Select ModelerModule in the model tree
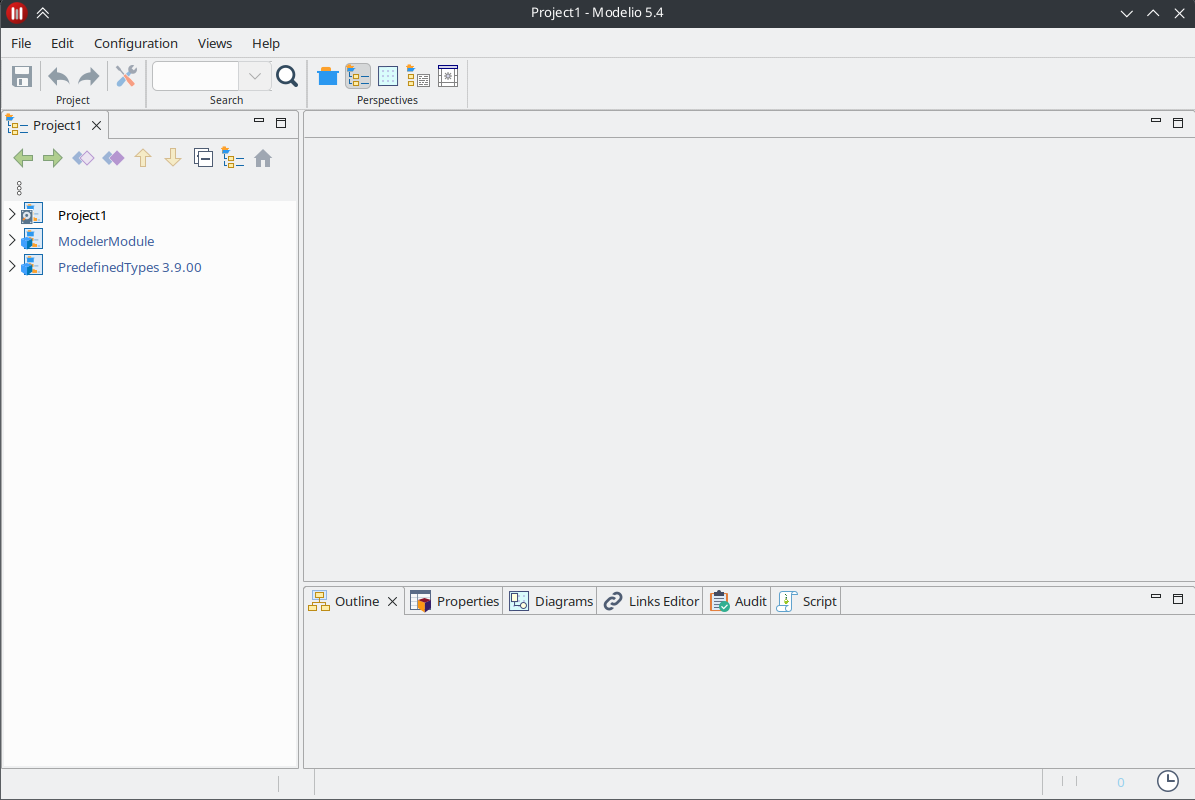1195x800 pixels. (x=106, y=242)
